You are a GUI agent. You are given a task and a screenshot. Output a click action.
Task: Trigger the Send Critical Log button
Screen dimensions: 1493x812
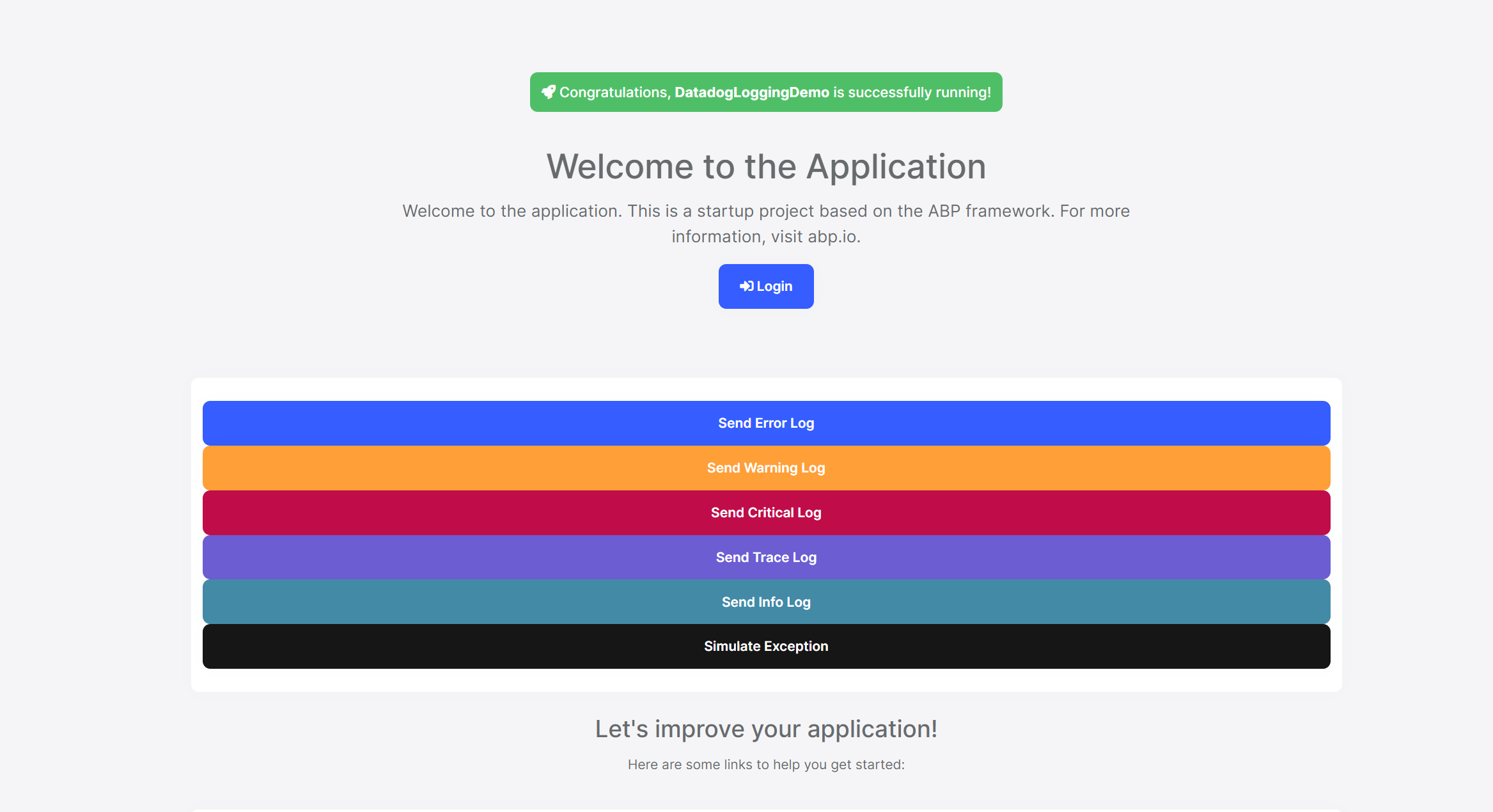pos(766,513)
